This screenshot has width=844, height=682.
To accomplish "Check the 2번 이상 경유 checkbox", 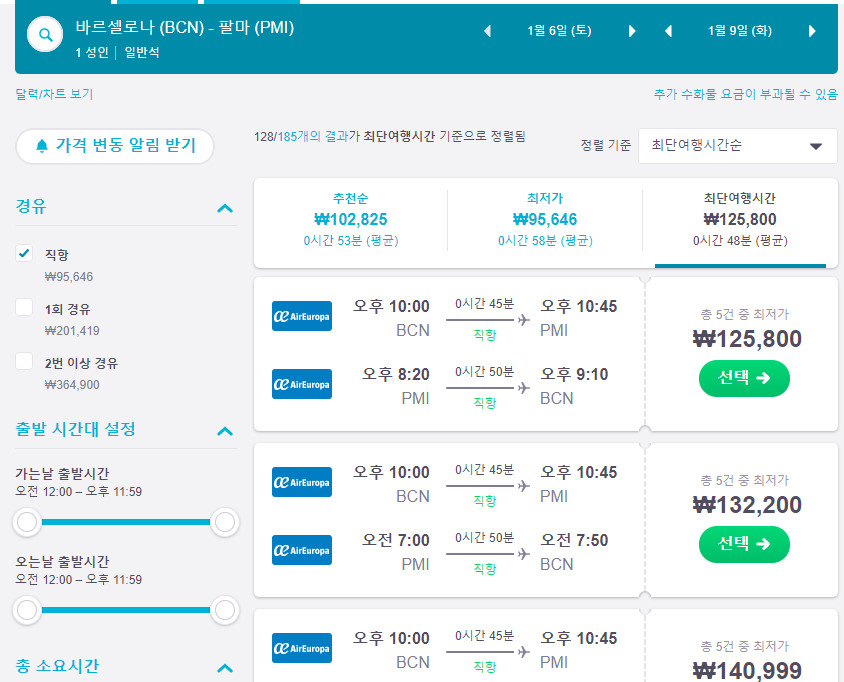I will coord(24,361).
